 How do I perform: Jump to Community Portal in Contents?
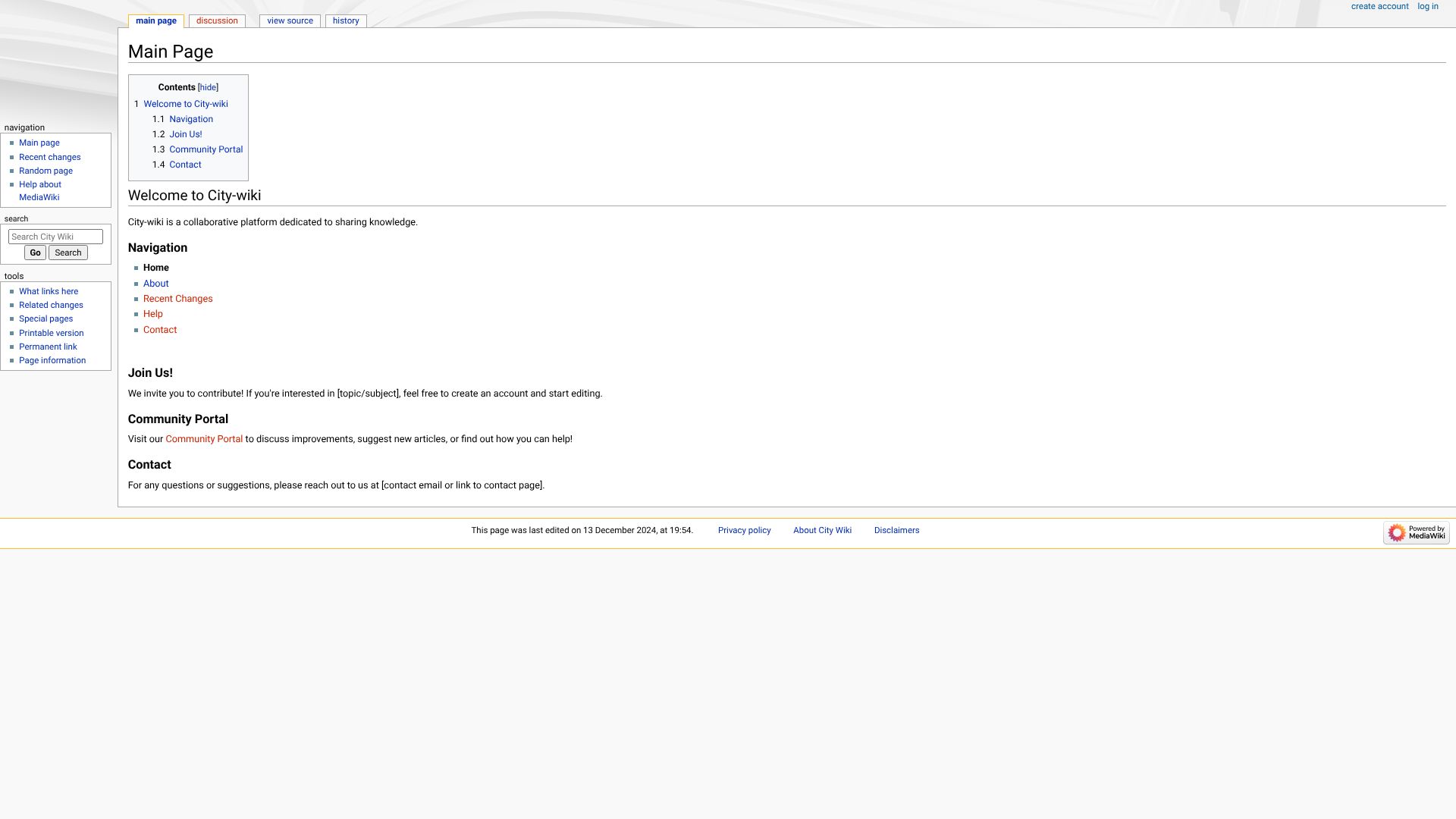point(206,149)
